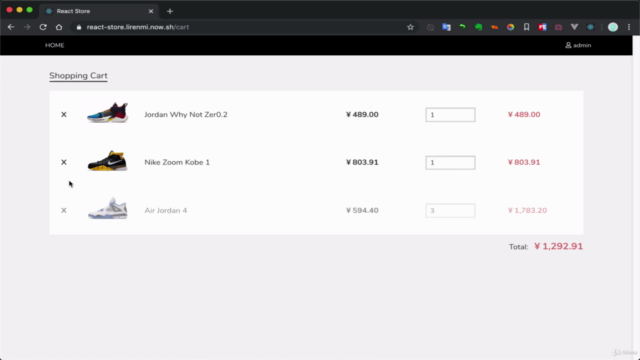Go forward in browser history
Image resolution: width=640 pixels, height=360 pixels.
click(x=27, y=27)
